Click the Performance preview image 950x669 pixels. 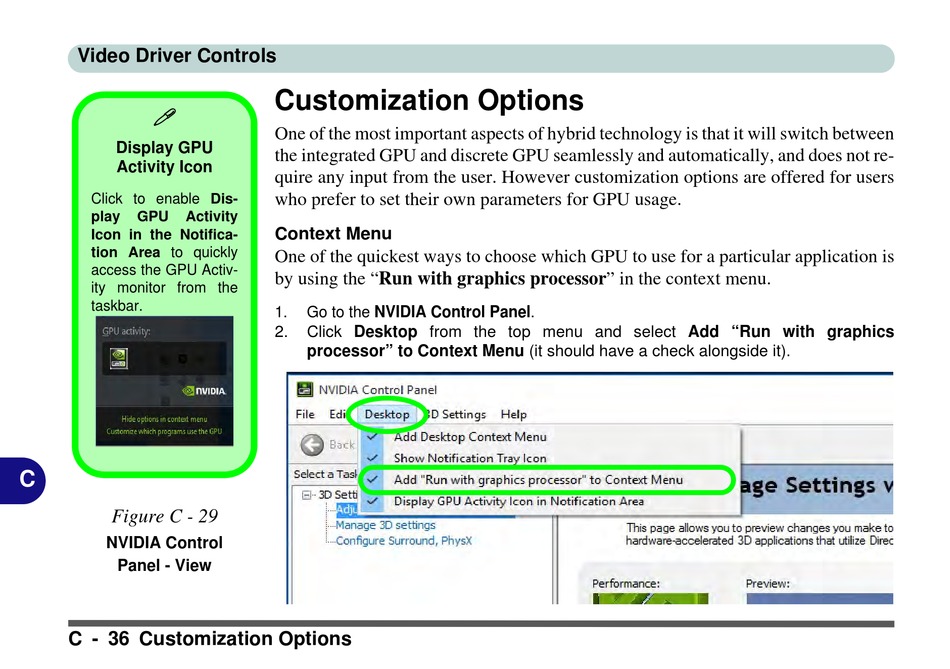click(650, 599)
